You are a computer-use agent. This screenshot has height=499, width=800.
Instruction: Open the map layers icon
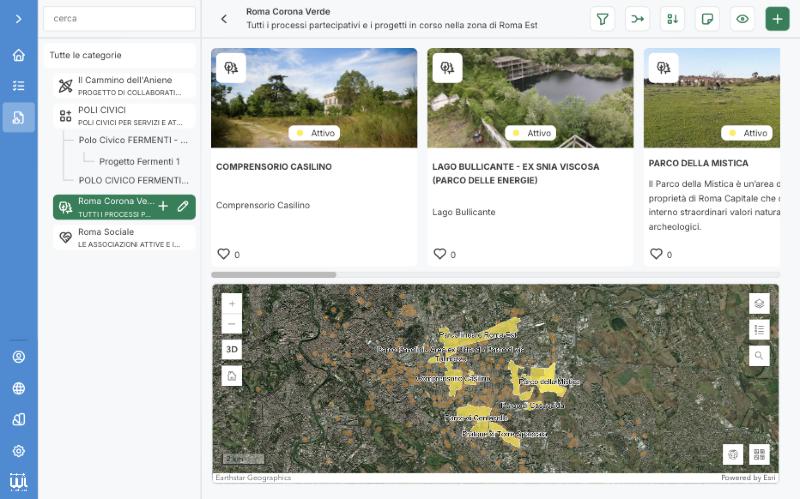point(759,304)
